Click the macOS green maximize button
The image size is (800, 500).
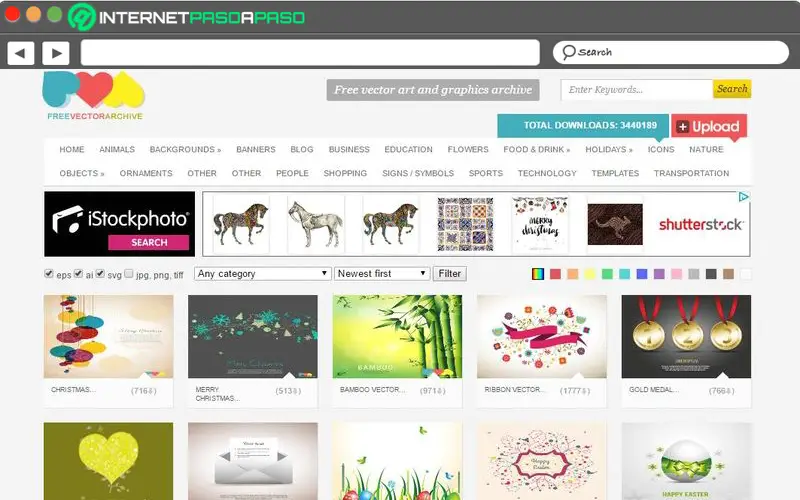click(55, 14)
